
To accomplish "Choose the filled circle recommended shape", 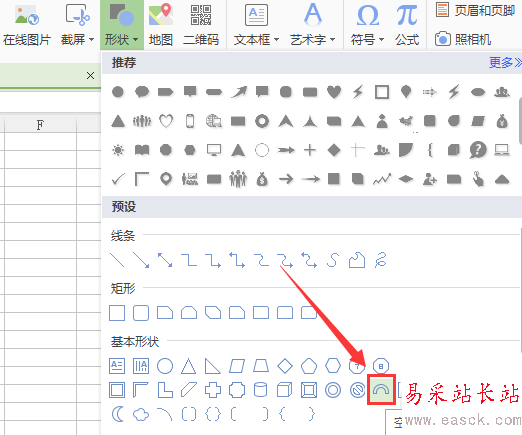I will point(118,92).
